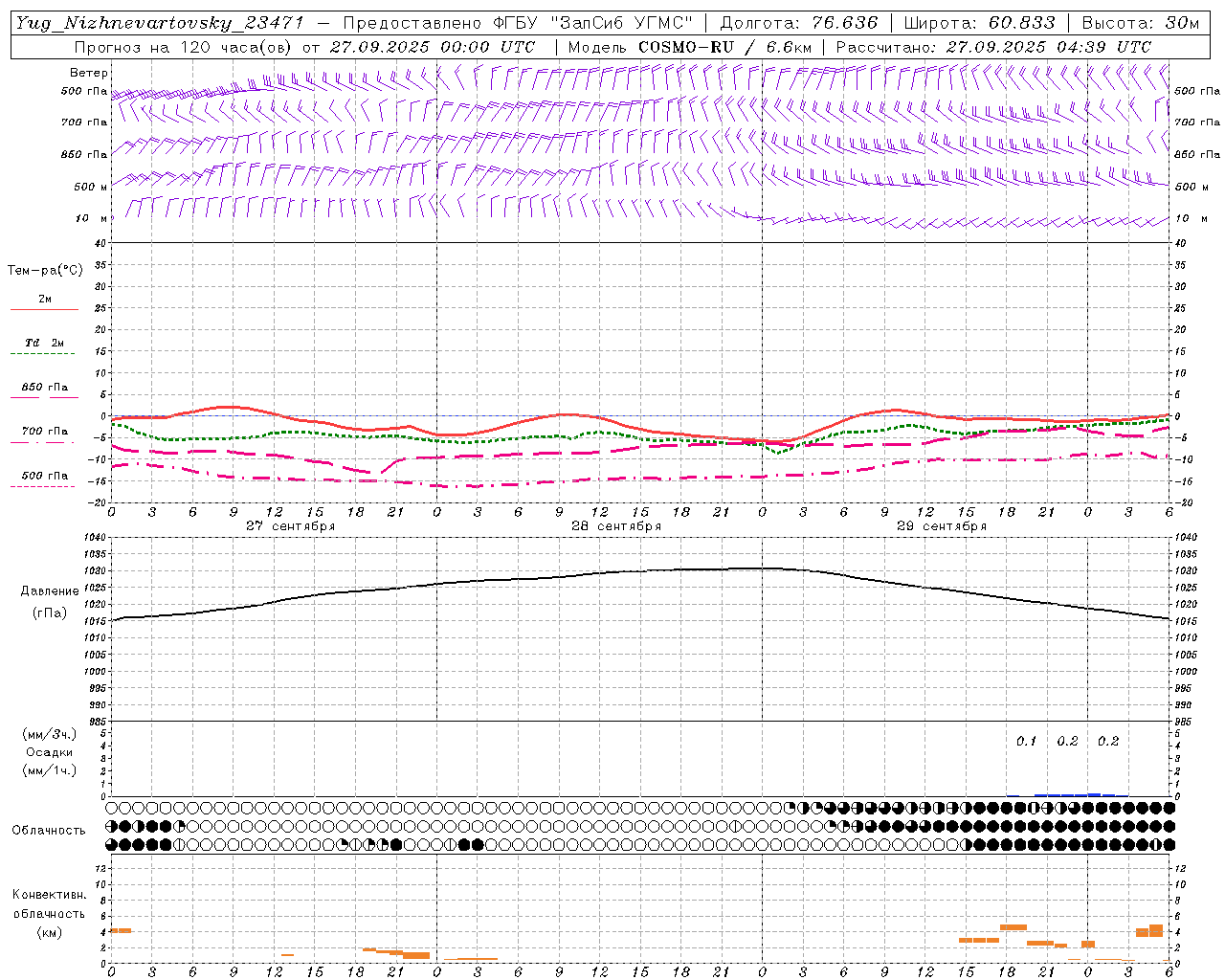Click the '10 м' wind level label on left

(x=92, y=219)
